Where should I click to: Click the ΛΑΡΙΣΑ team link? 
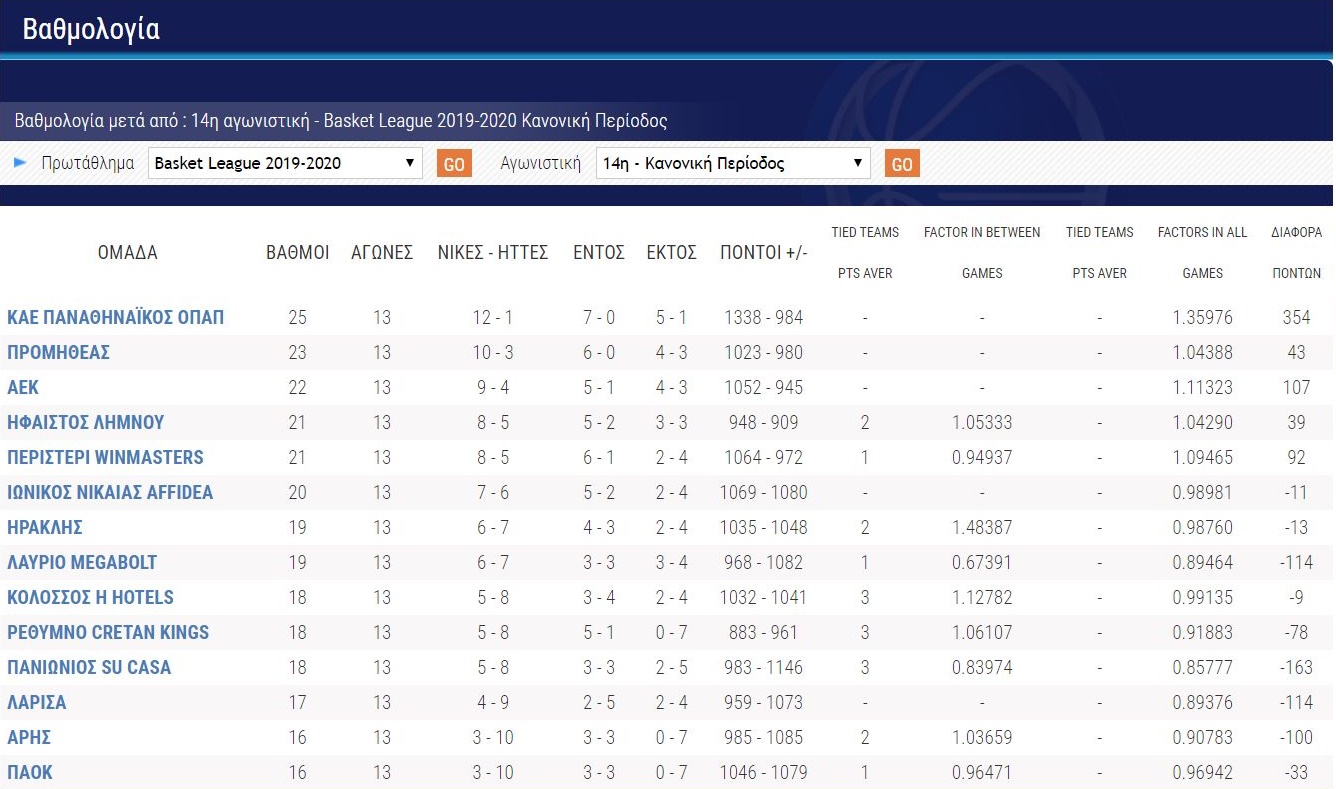pyautogui.click(x=37, y=703)
